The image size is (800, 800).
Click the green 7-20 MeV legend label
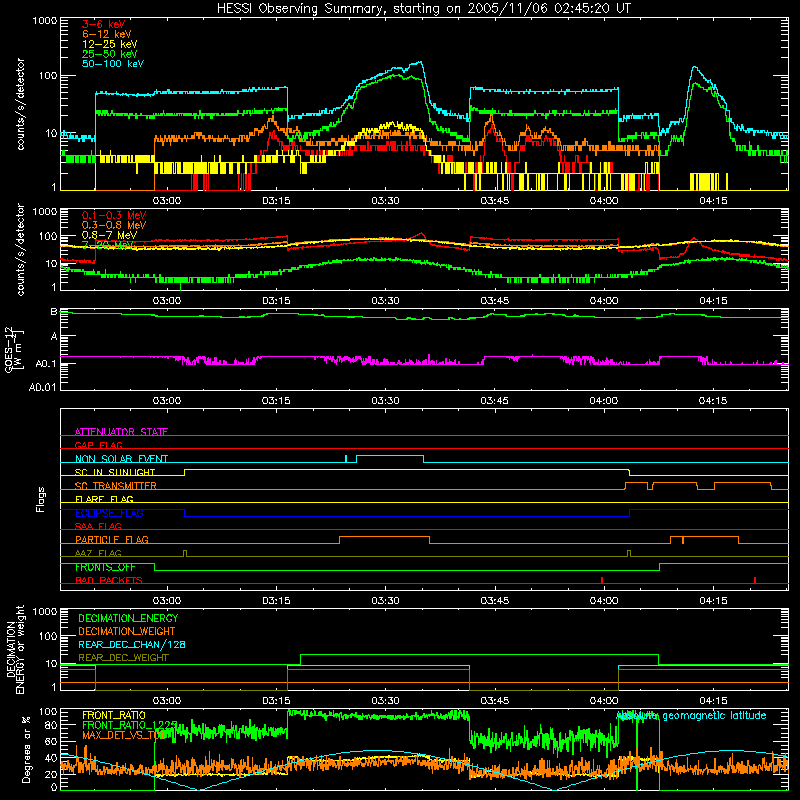(x=108, y=245)
